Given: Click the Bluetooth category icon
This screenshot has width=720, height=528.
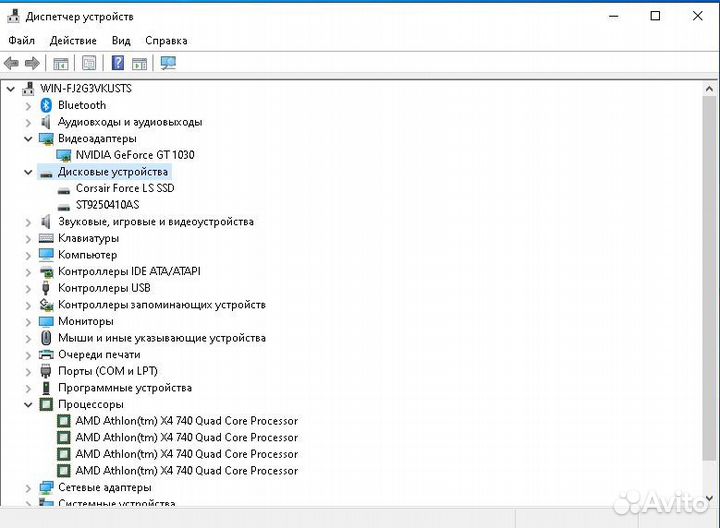Looking at the screenshot, I should point(46,105).
